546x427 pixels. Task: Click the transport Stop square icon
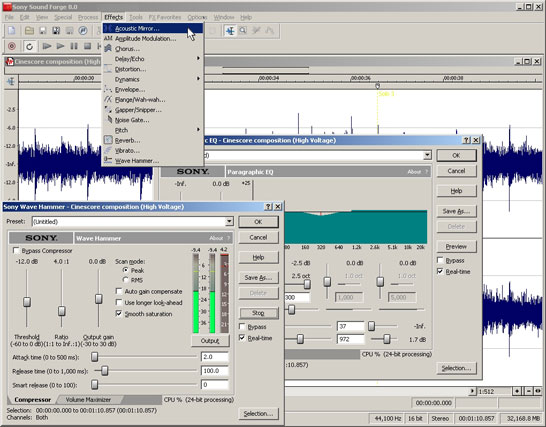tap(87, 46)
